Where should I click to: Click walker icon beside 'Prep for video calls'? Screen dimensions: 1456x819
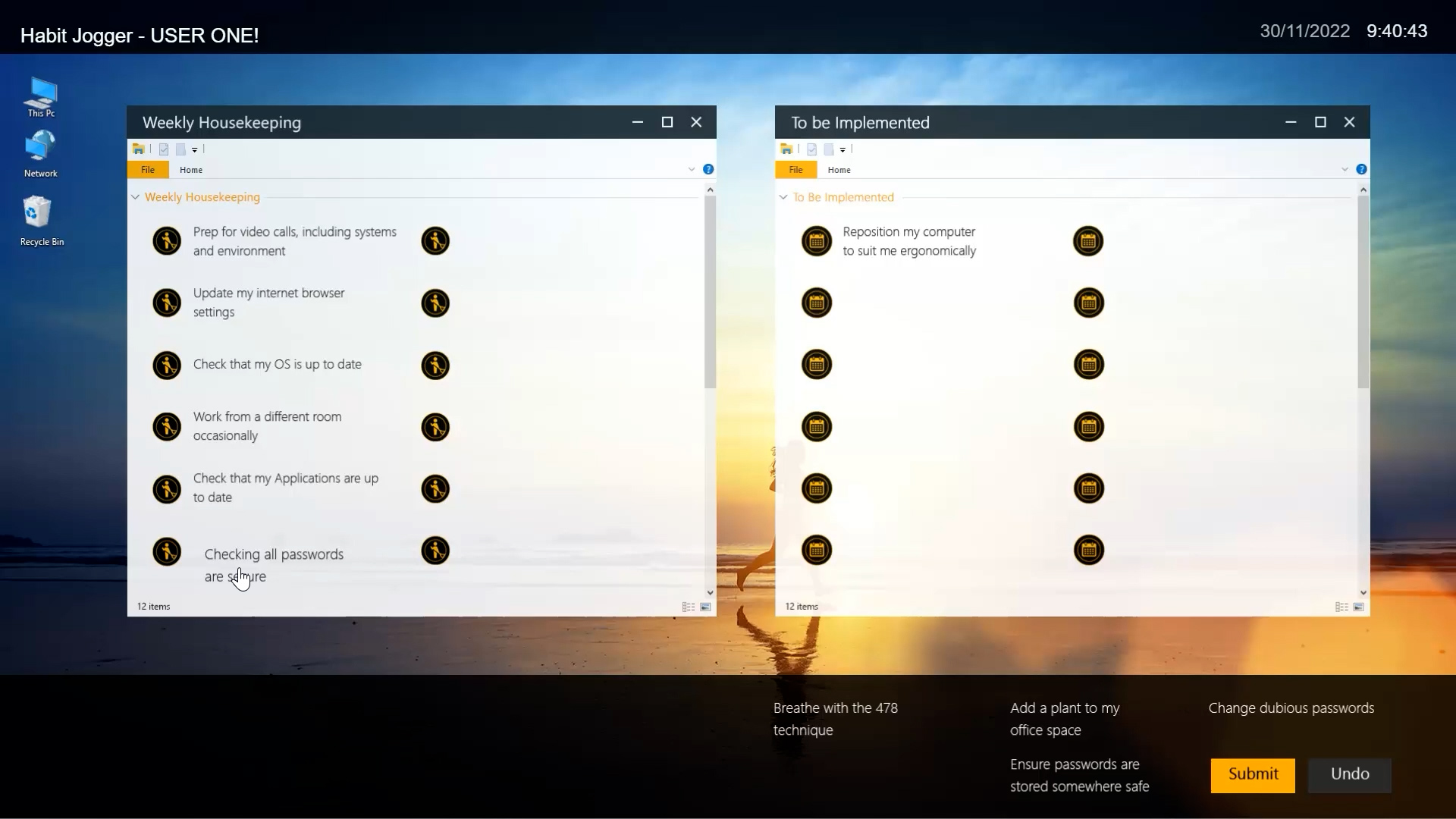167,241
